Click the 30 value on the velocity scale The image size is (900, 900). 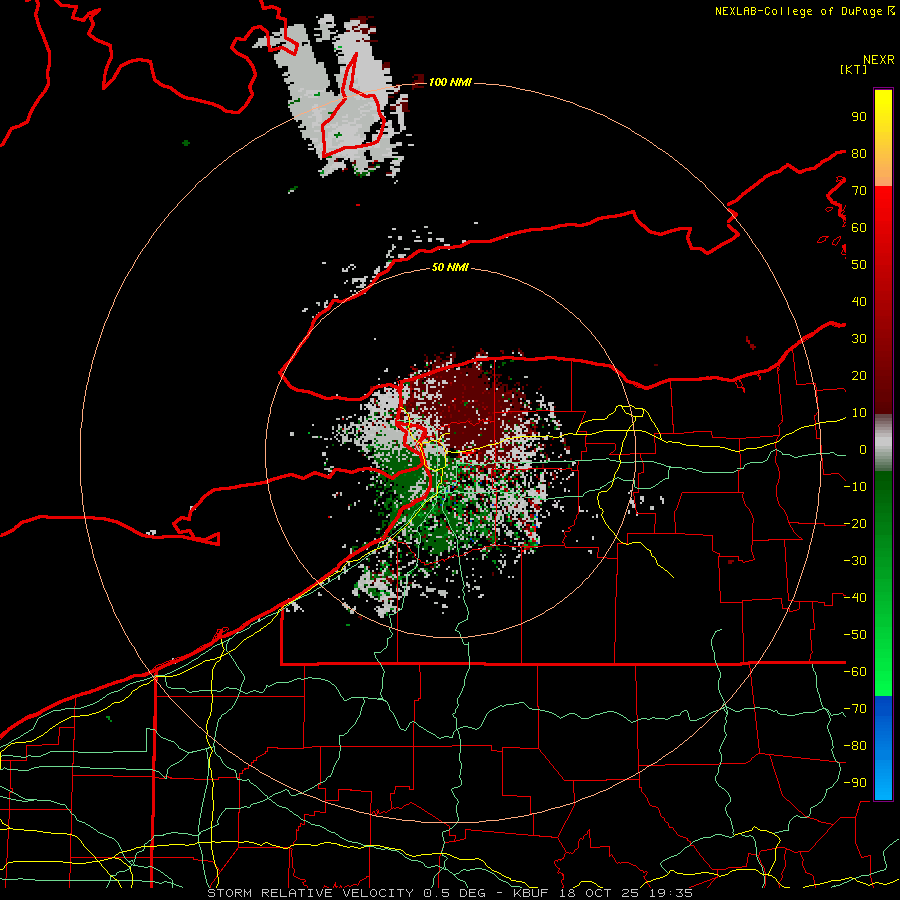859,339
